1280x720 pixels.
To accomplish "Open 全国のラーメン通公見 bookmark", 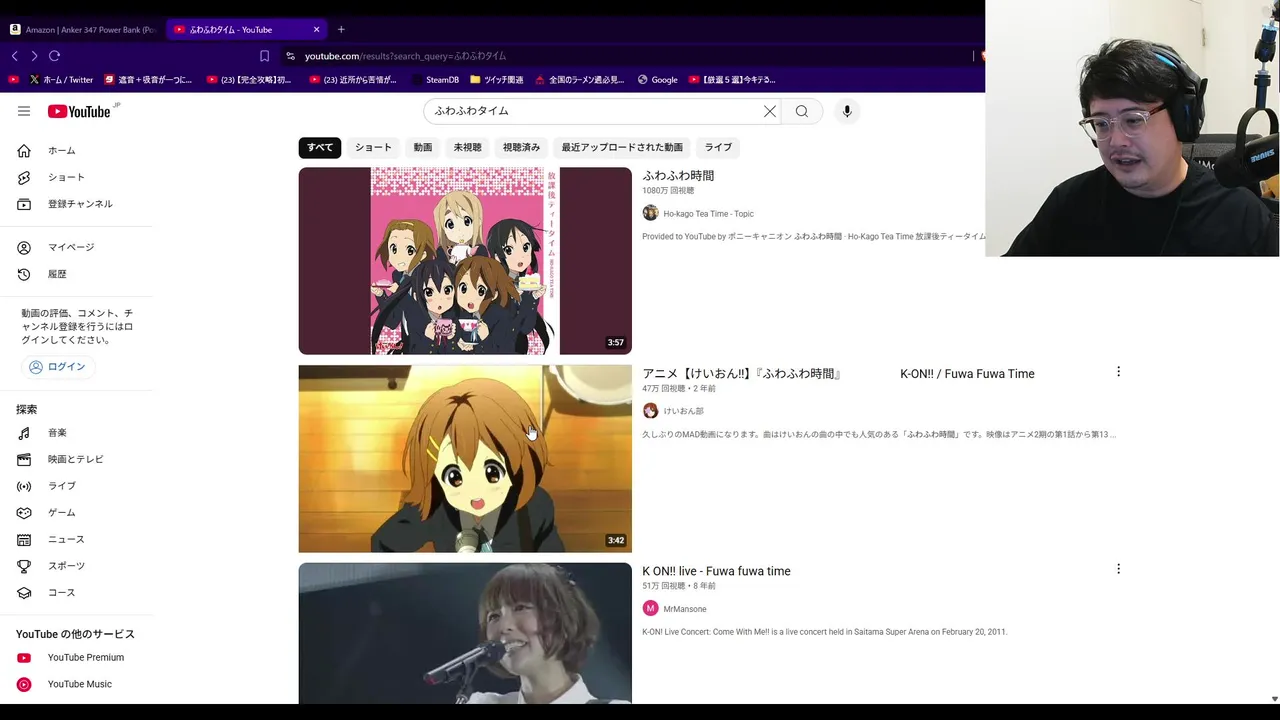I will (579, 80).
